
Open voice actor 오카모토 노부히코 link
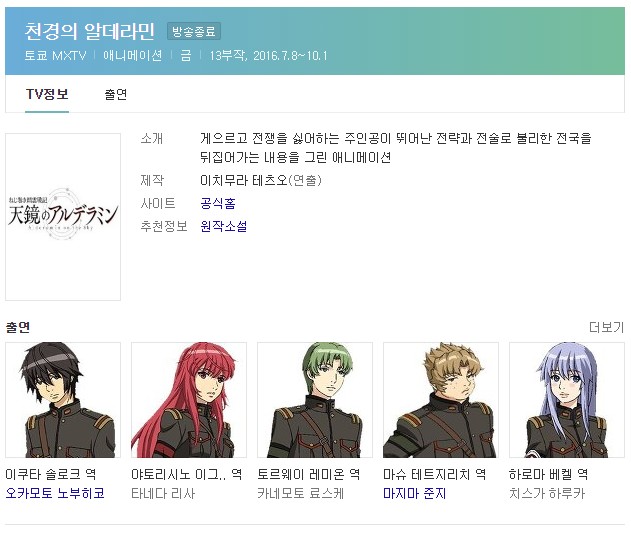click(x=55, y=493)
